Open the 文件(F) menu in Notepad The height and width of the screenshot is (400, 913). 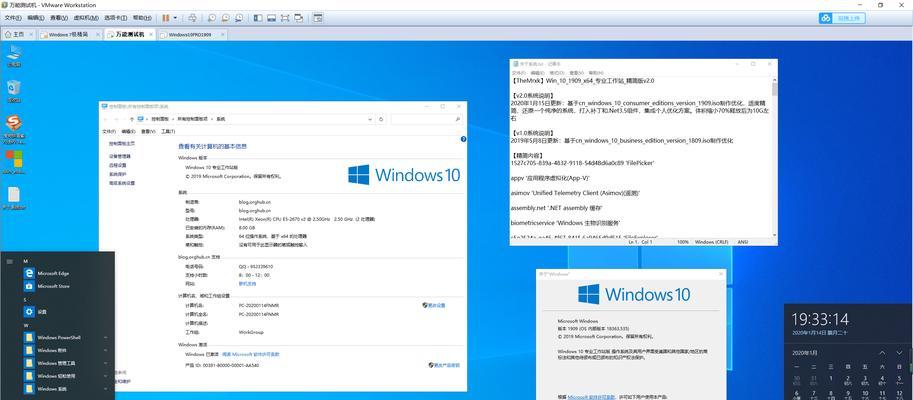click(x=519, y=72)
